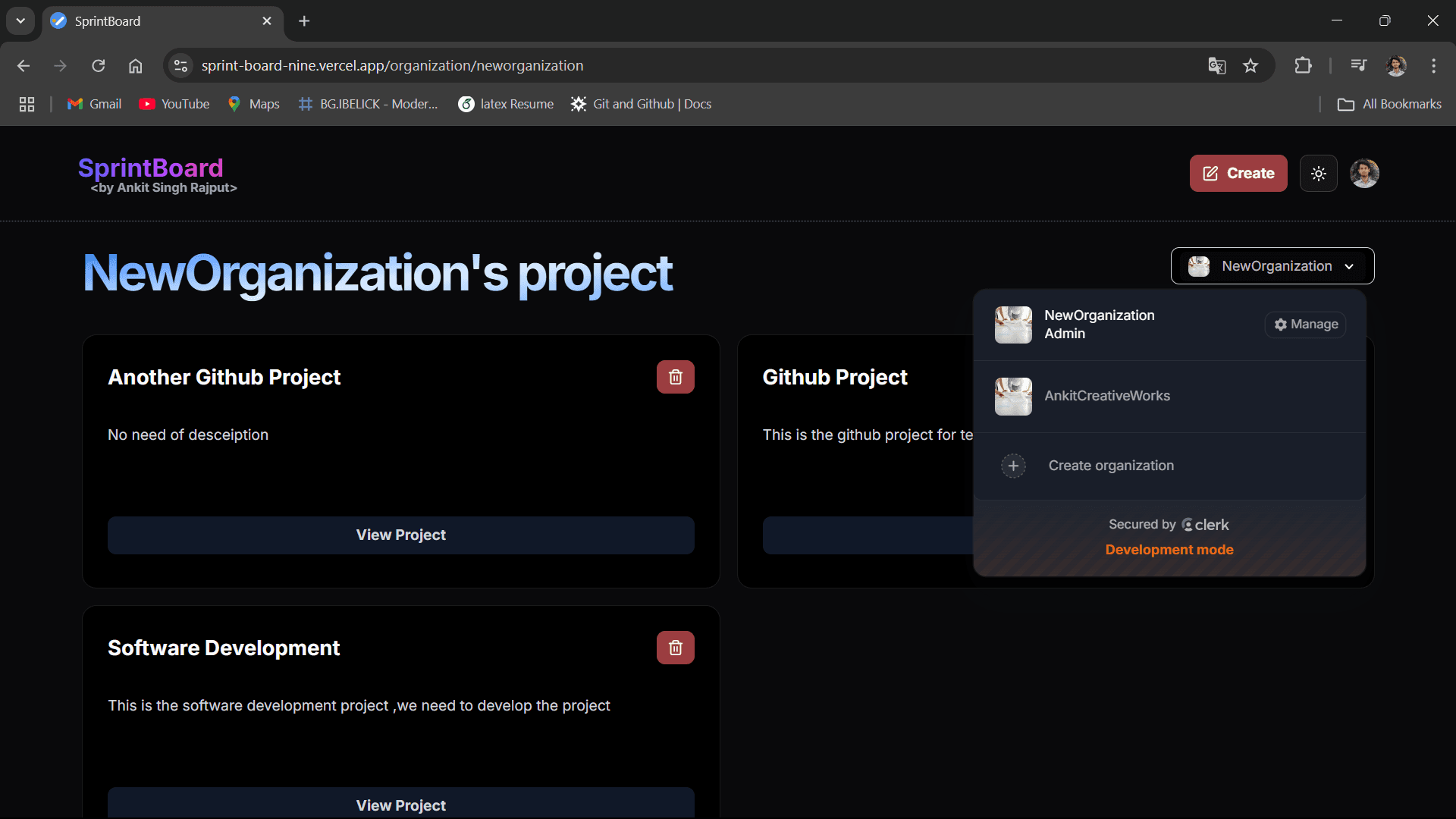Click the plus icon for Create organization
The width and height of the screenshot is (1456, 819).
[1013, 466]
